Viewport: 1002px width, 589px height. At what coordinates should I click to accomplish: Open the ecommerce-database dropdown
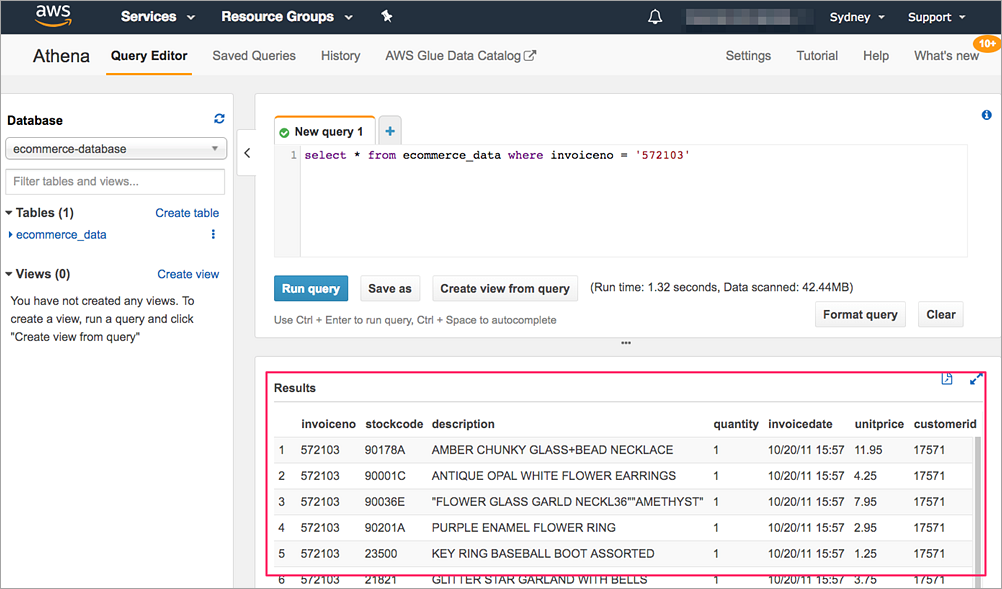point(115,149)
